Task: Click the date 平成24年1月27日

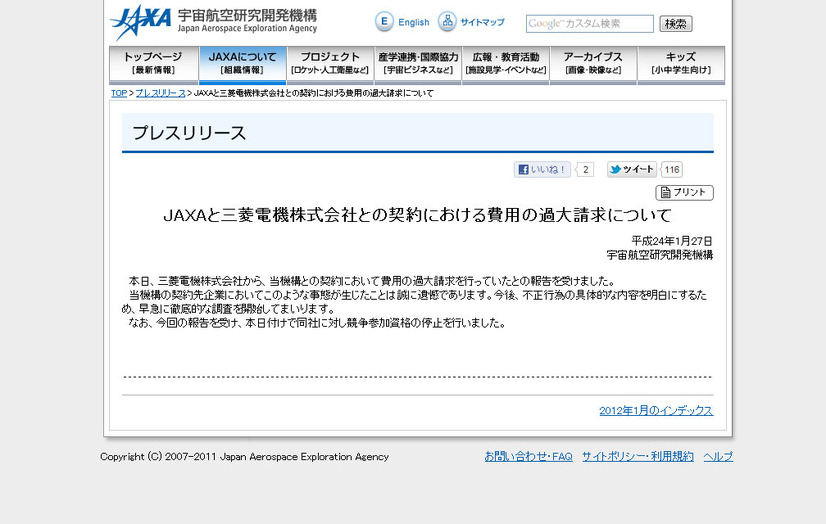Action: (672, 241)
